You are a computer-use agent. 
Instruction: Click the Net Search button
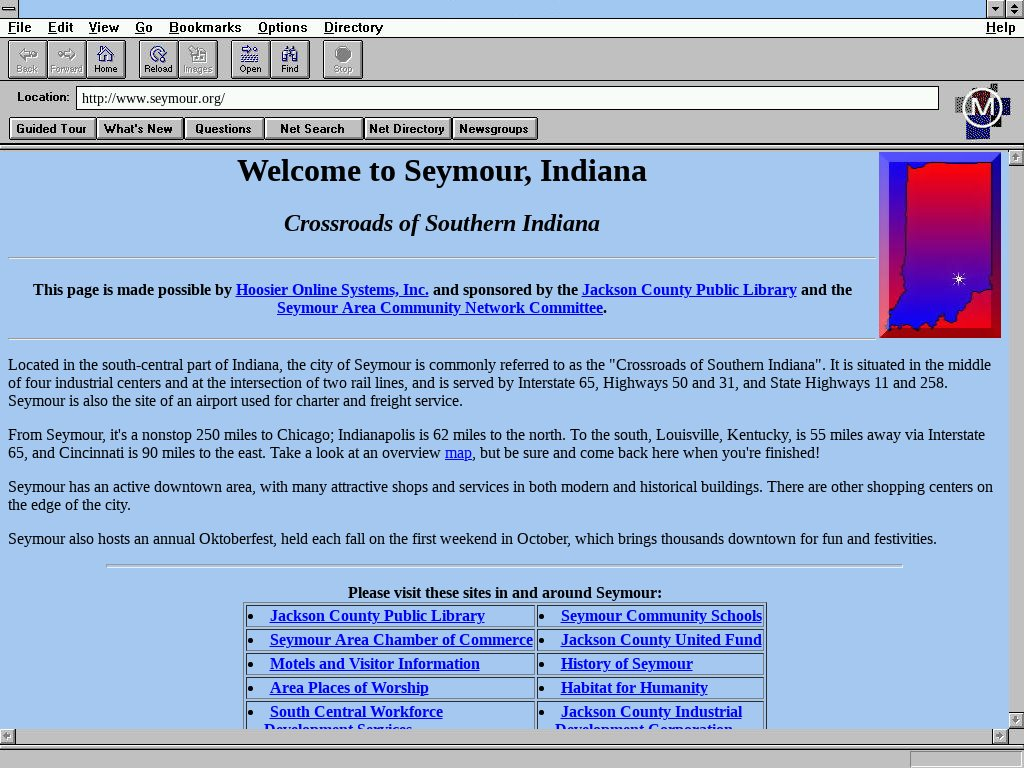point(312,128)
